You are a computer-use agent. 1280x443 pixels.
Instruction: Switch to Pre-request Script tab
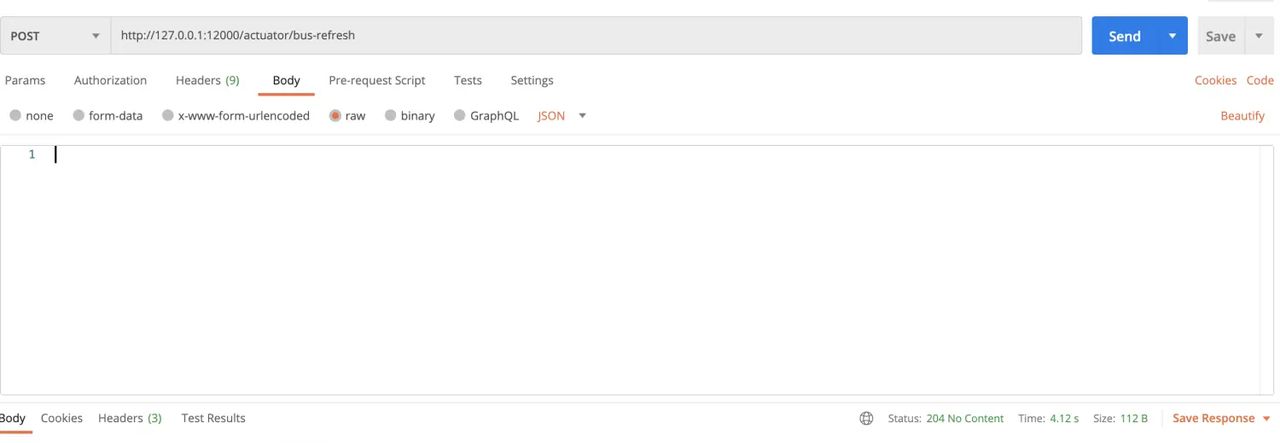coord(377,80)
